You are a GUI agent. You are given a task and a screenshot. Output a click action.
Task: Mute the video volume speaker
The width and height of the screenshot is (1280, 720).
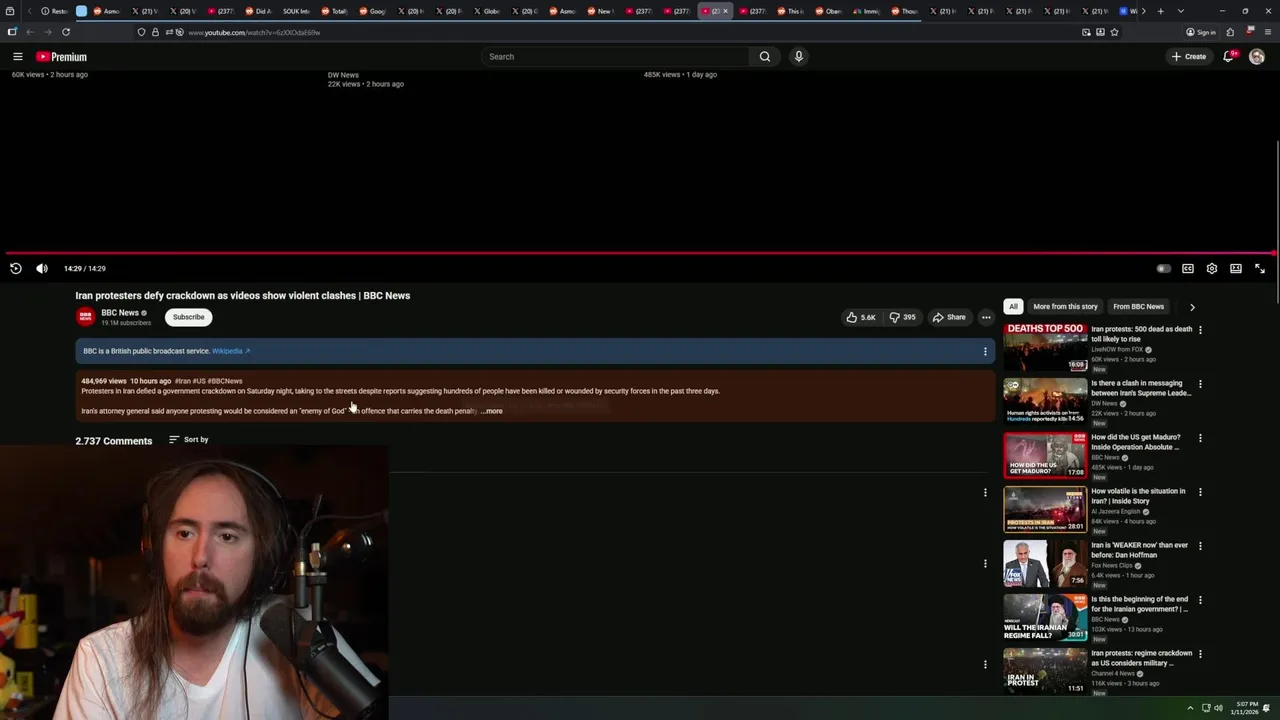tap(42, 268)
